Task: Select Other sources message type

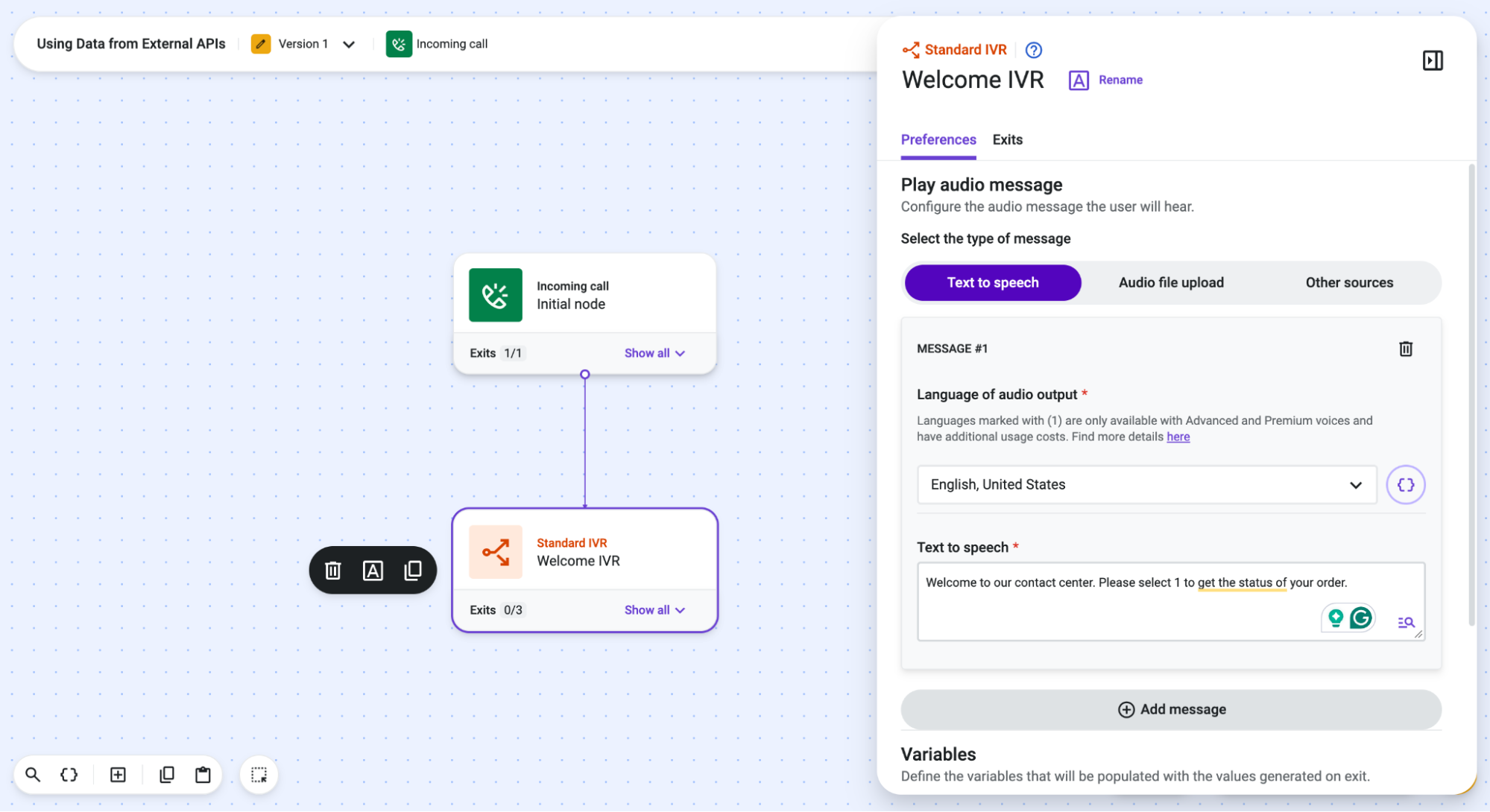Action: pyautogui.click(x=1349, y=283)
